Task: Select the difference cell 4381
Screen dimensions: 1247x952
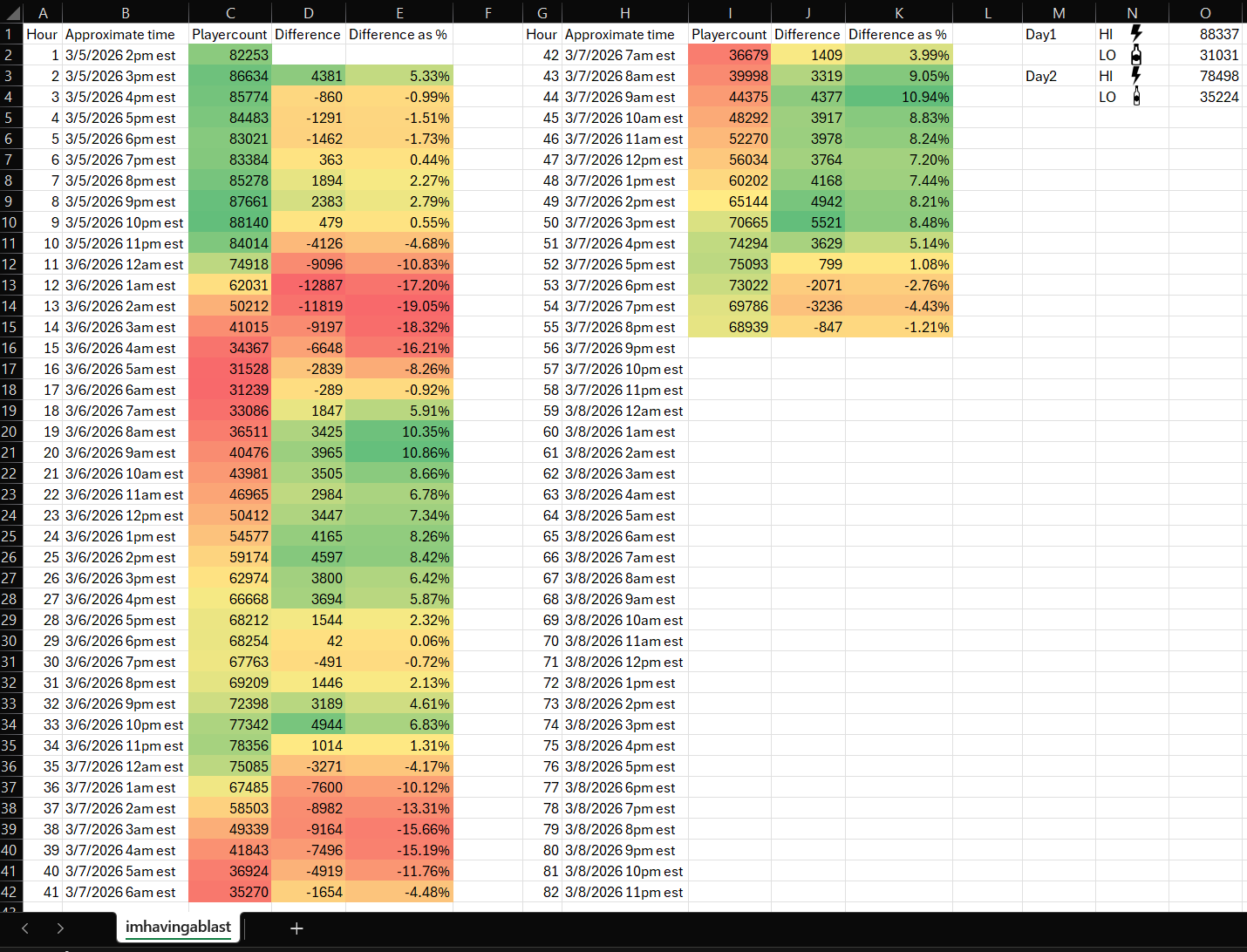Action: tap(309, 76)
